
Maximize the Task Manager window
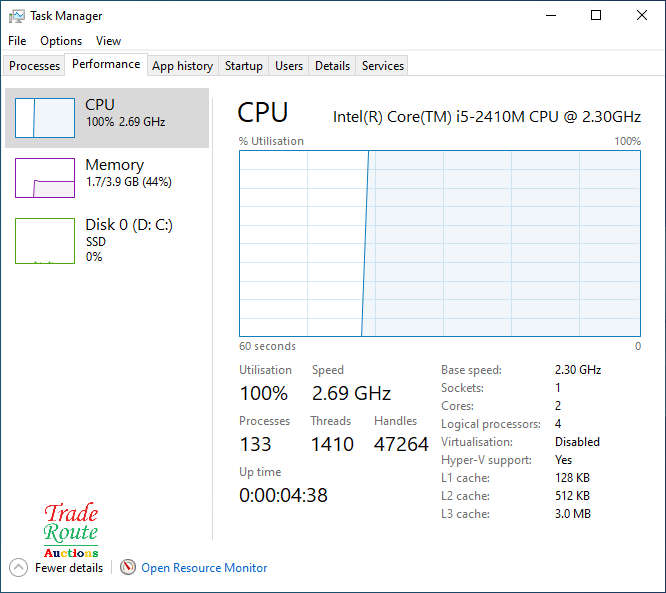(596, 16)
